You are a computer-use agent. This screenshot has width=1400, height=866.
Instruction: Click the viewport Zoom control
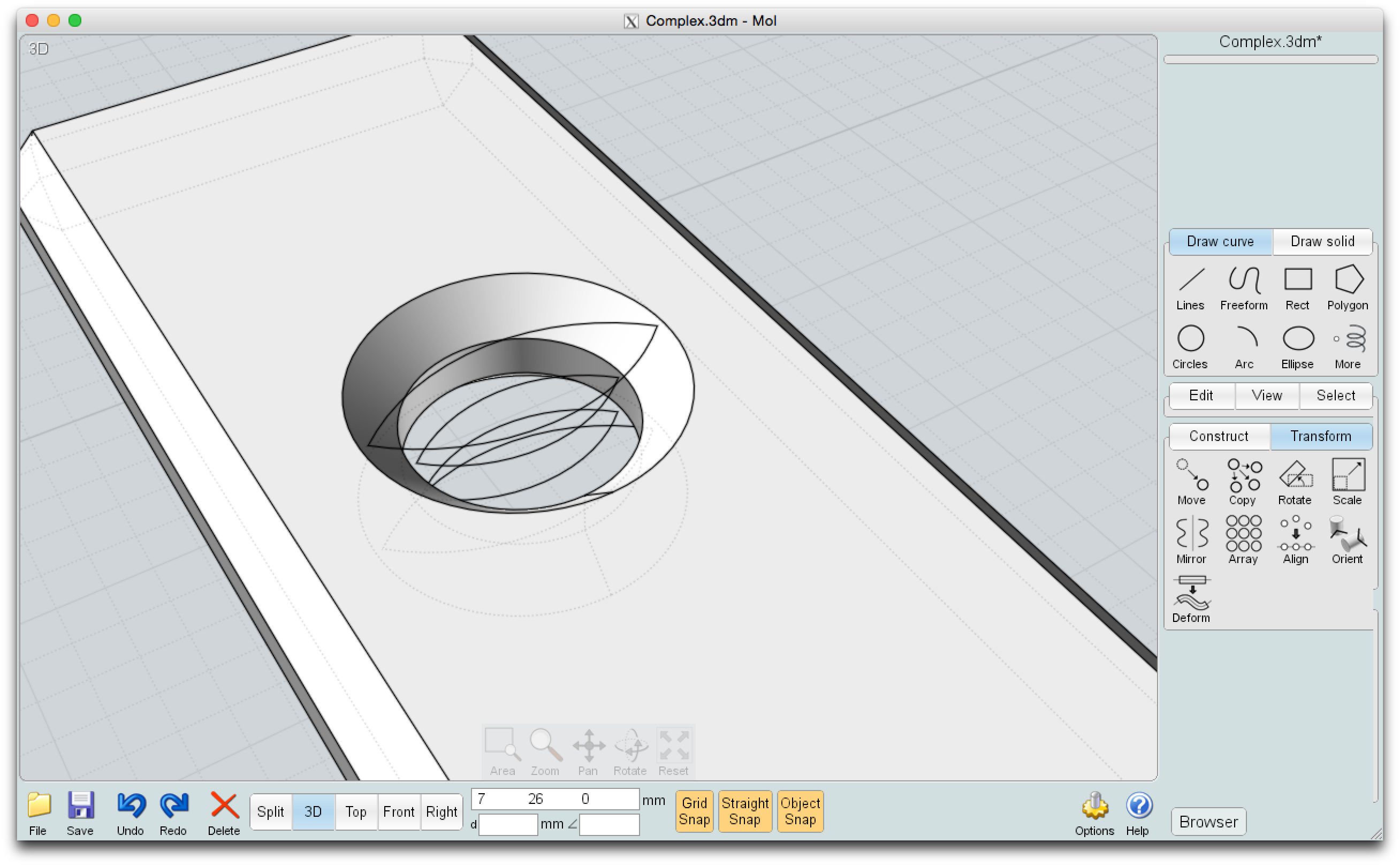click(x=545, y=753)
